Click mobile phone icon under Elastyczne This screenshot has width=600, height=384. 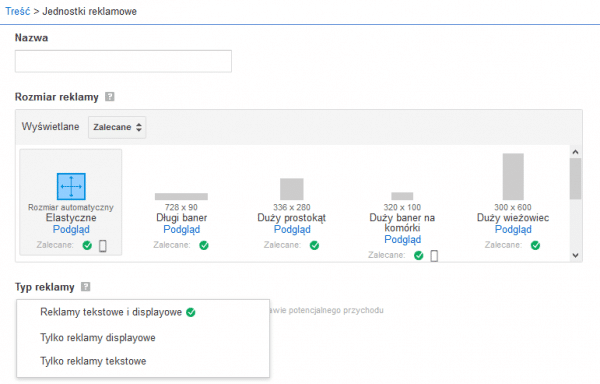[x=103, y=246]
